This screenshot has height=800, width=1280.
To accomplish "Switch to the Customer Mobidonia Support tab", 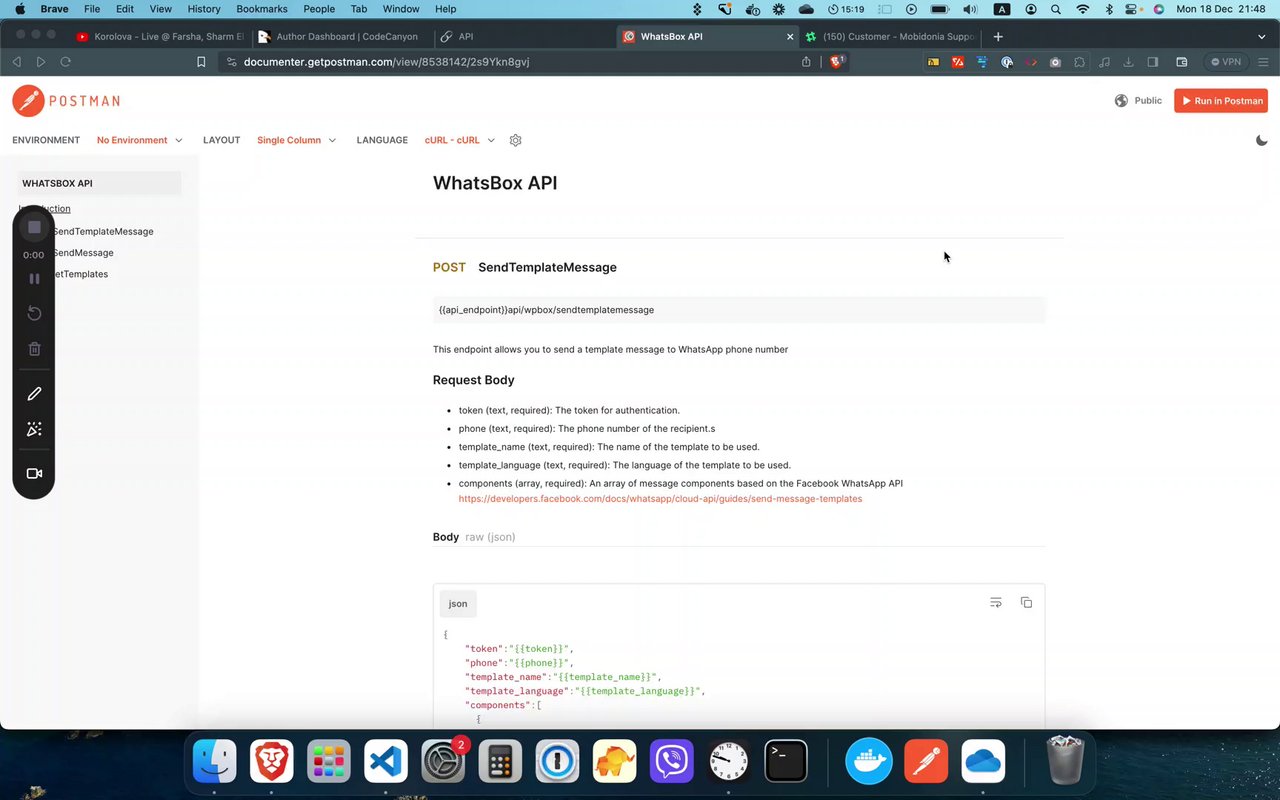I will click(x=888, y=36).
